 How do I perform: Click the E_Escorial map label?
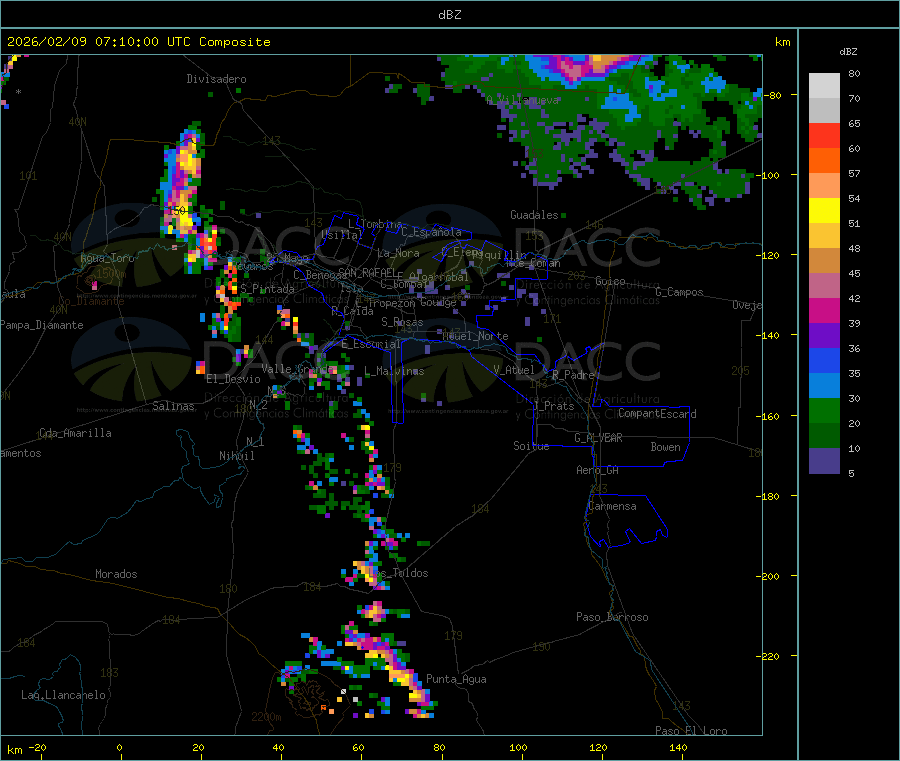pyautogui.click(x=371, y=344)
